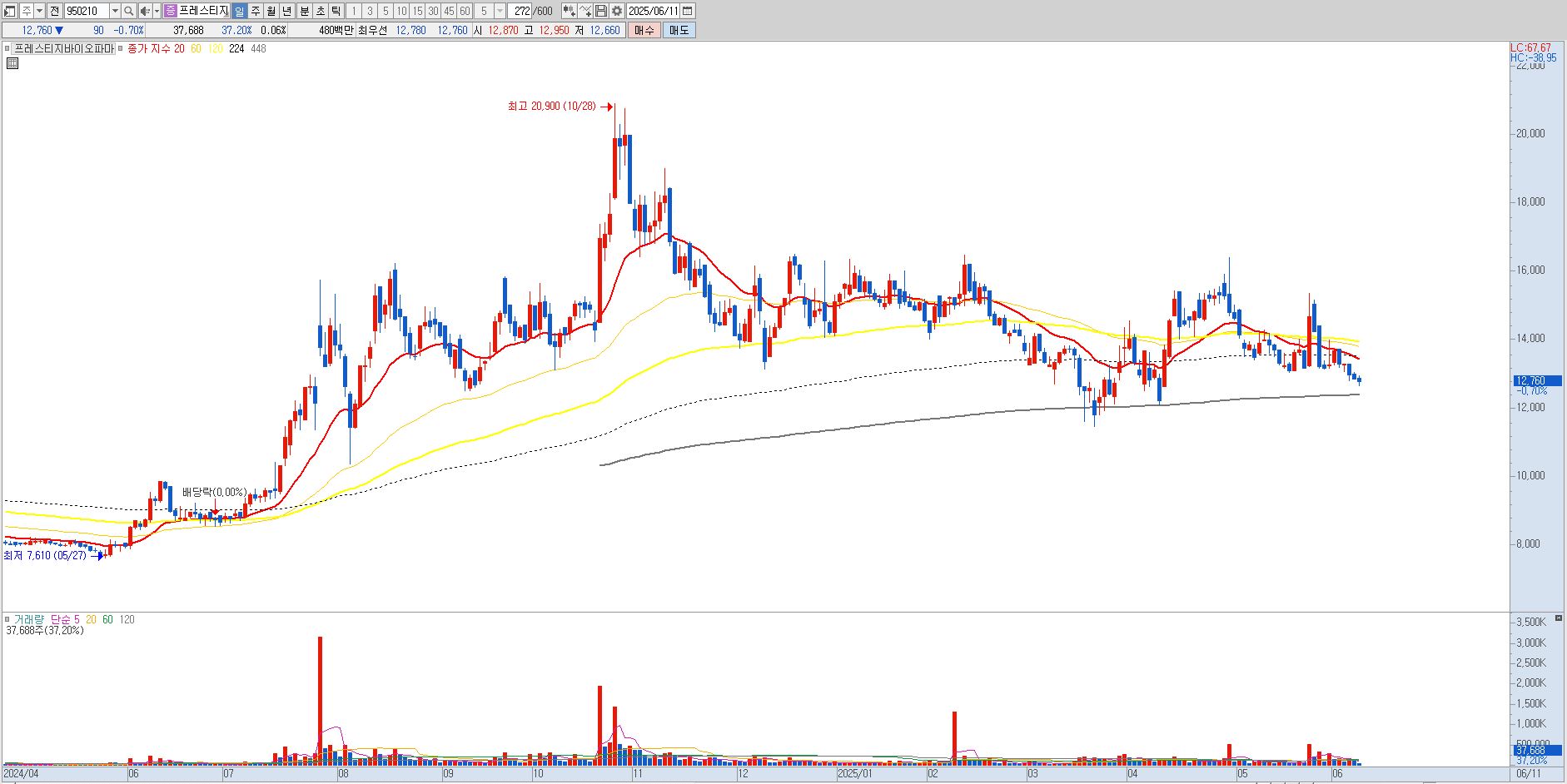Select weekly (주) chart period
This screenshot has width=1567, height=784.
256,11
